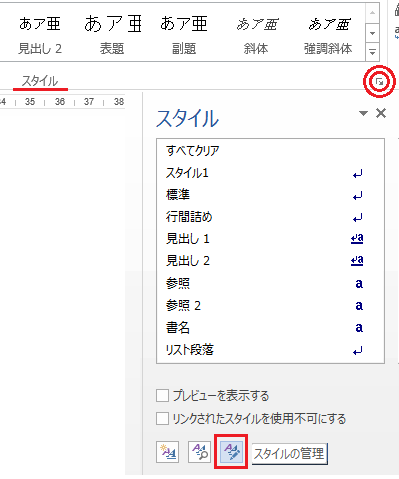Click the linked style icon beside 見出し 1

(x=357, y=239)
